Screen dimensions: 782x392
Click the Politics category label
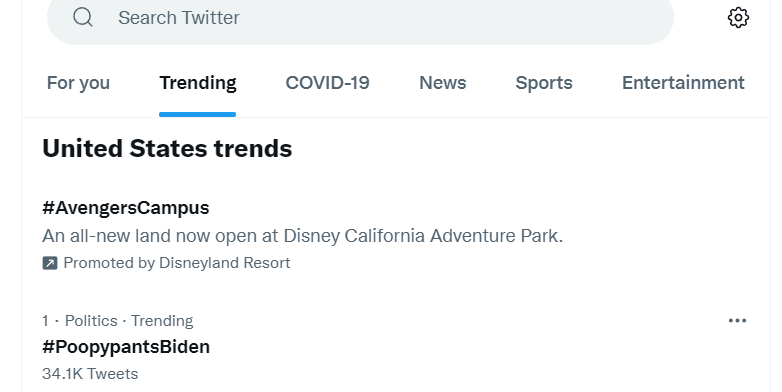(91, 321)
